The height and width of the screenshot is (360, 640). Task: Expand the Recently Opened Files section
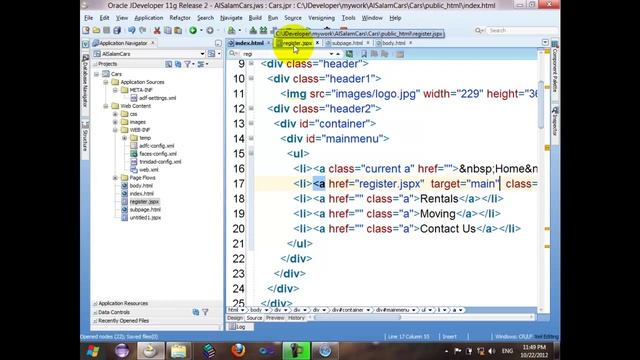[x=95, y=321]
